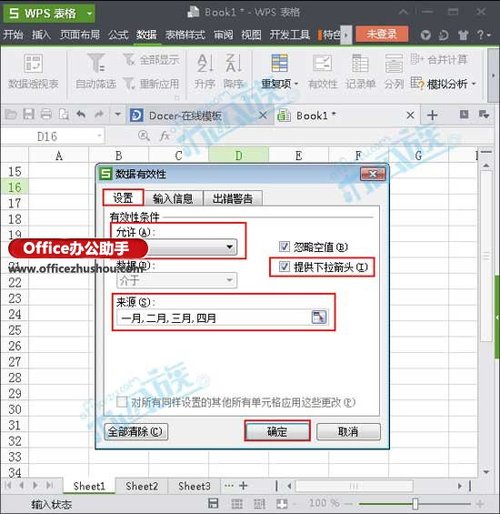500x514 pixels.
Task: Click the vertical scrollbar down arrow
Action: coord(486,472)
